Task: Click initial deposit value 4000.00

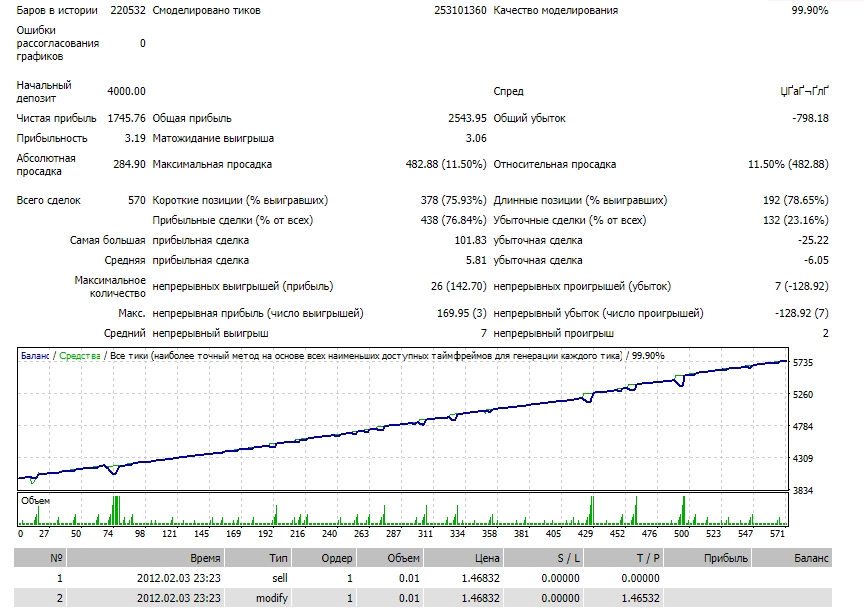Action: (126, 91)
